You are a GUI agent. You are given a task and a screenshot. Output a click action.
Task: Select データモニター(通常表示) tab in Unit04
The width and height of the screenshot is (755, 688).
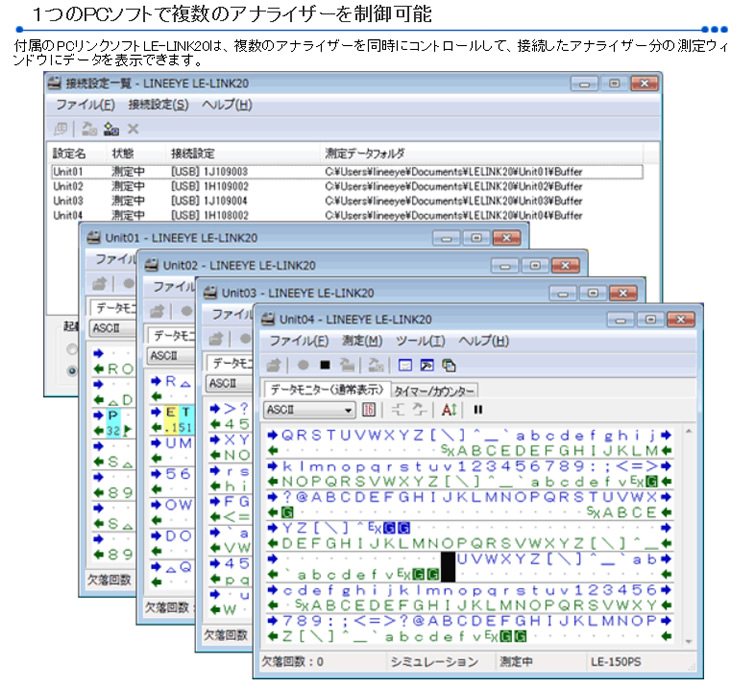coord(327,389)
